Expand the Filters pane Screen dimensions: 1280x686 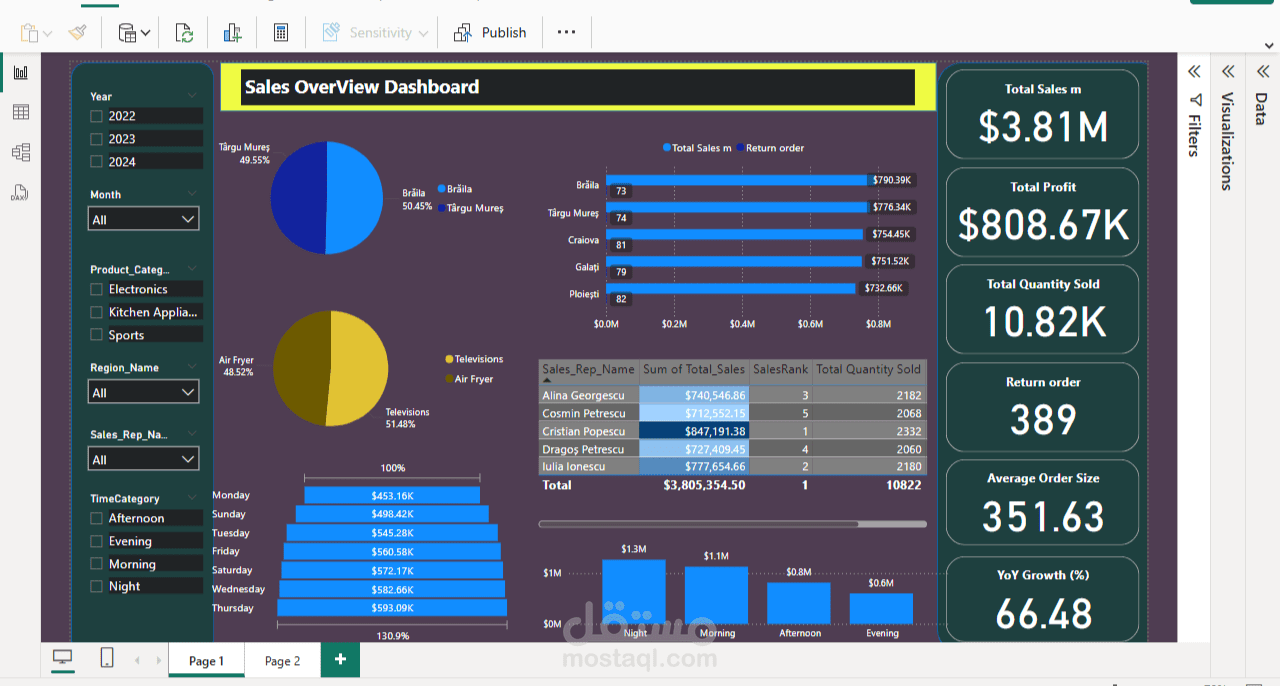(x=1193, y=71)
